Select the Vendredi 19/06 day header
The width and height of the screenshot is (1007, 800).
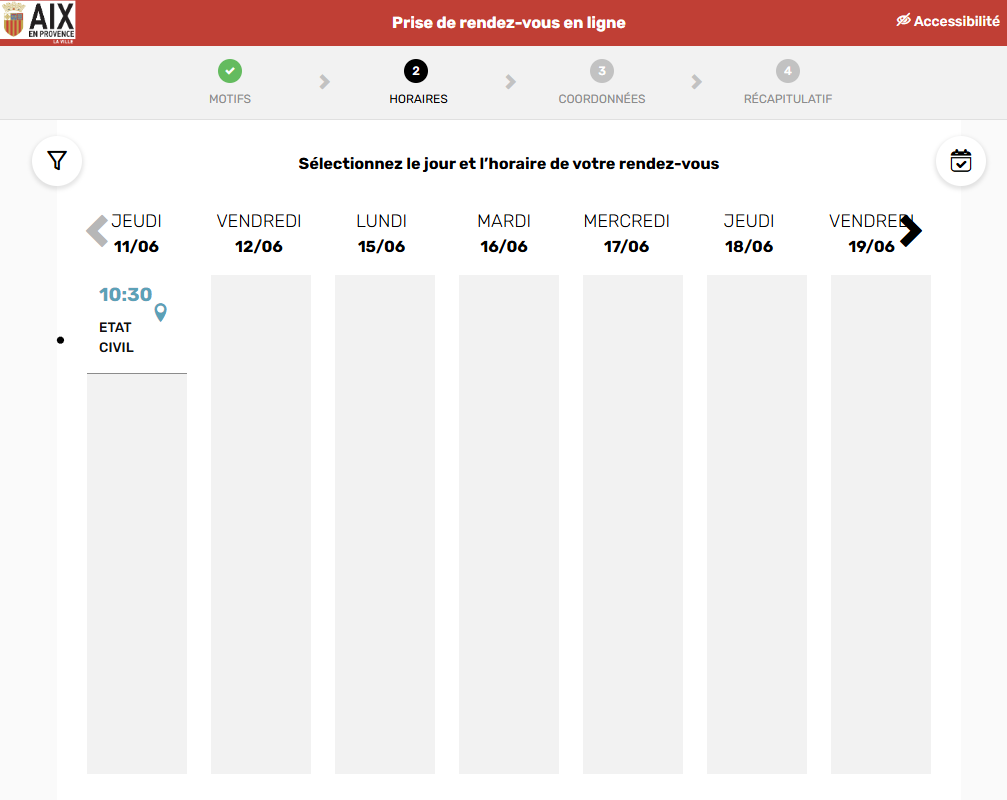[871, 233]
